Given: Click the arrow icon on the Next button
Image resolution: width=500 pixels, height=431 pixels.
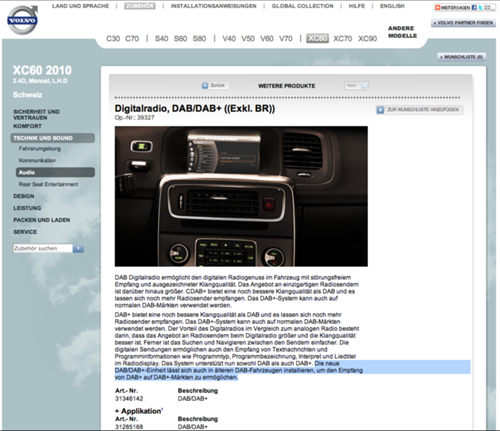Looking at the screenshot, I should (364, 86).
